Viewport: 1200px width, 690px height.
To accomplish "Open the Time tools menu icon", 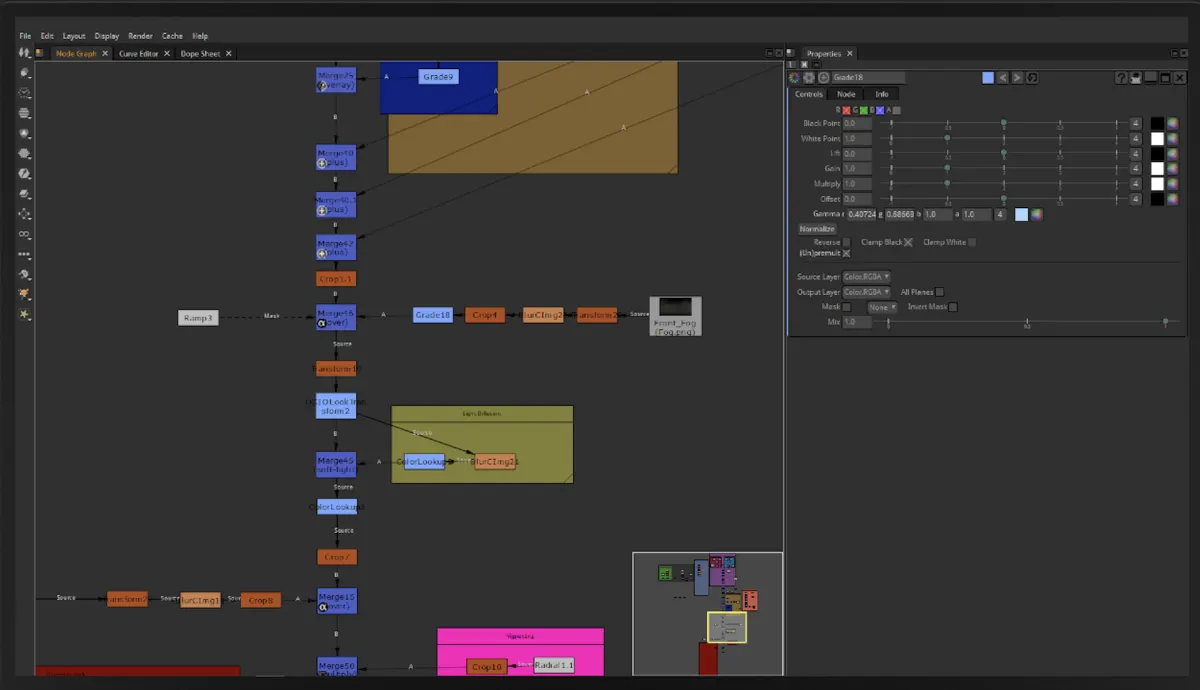I will point(25,93).
